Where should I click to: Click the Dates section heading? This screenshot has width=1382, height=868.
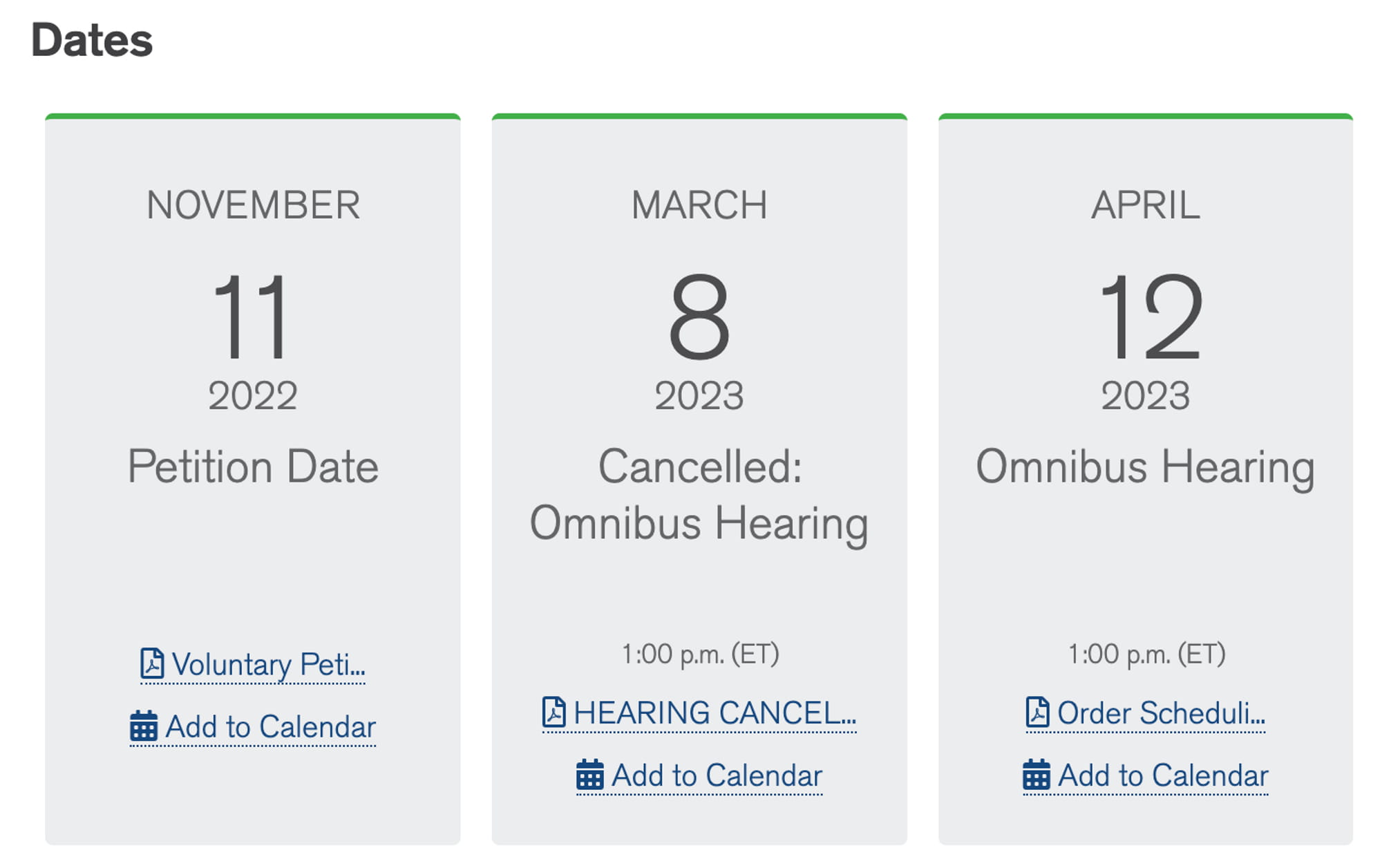92,40
